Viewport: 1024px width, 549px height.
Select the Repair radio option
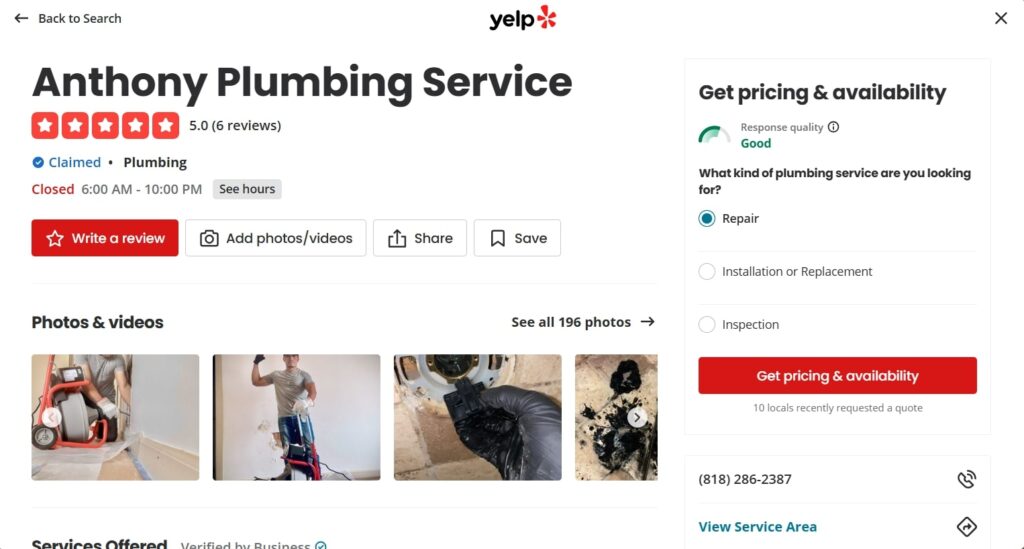(707, 219)
